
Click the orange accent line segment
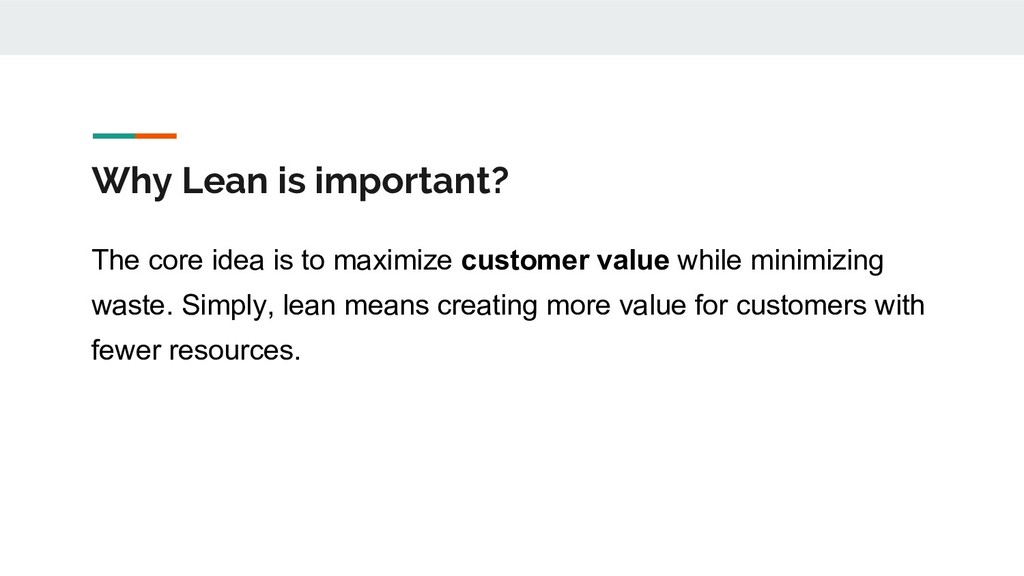pyautogui.click(x=156, y=136)
